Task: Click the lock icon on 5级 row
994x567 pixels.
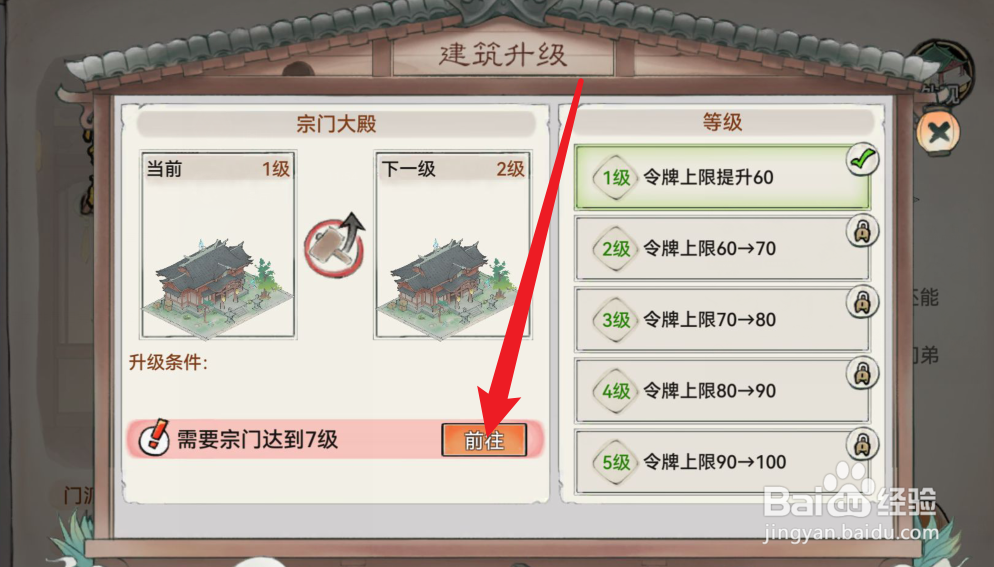Action: 862,445
